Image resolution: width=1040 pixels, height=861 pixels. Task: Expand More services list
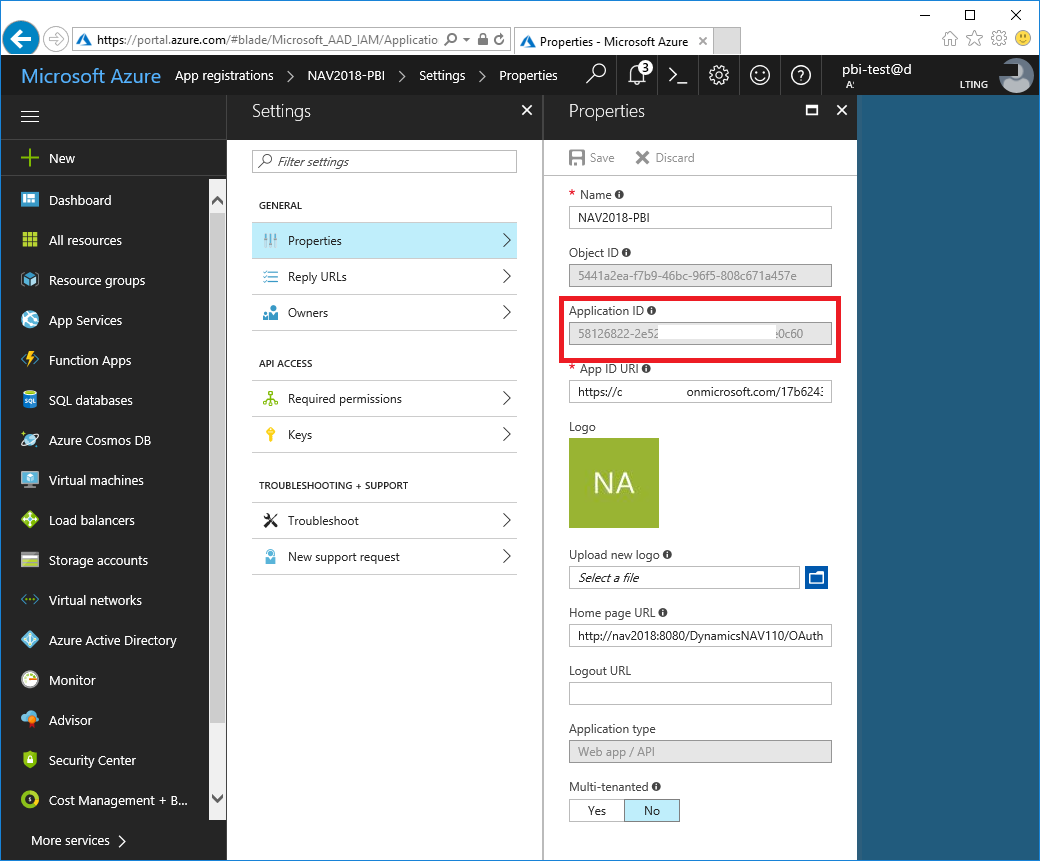pyautogui.click(x=78, y=840)
